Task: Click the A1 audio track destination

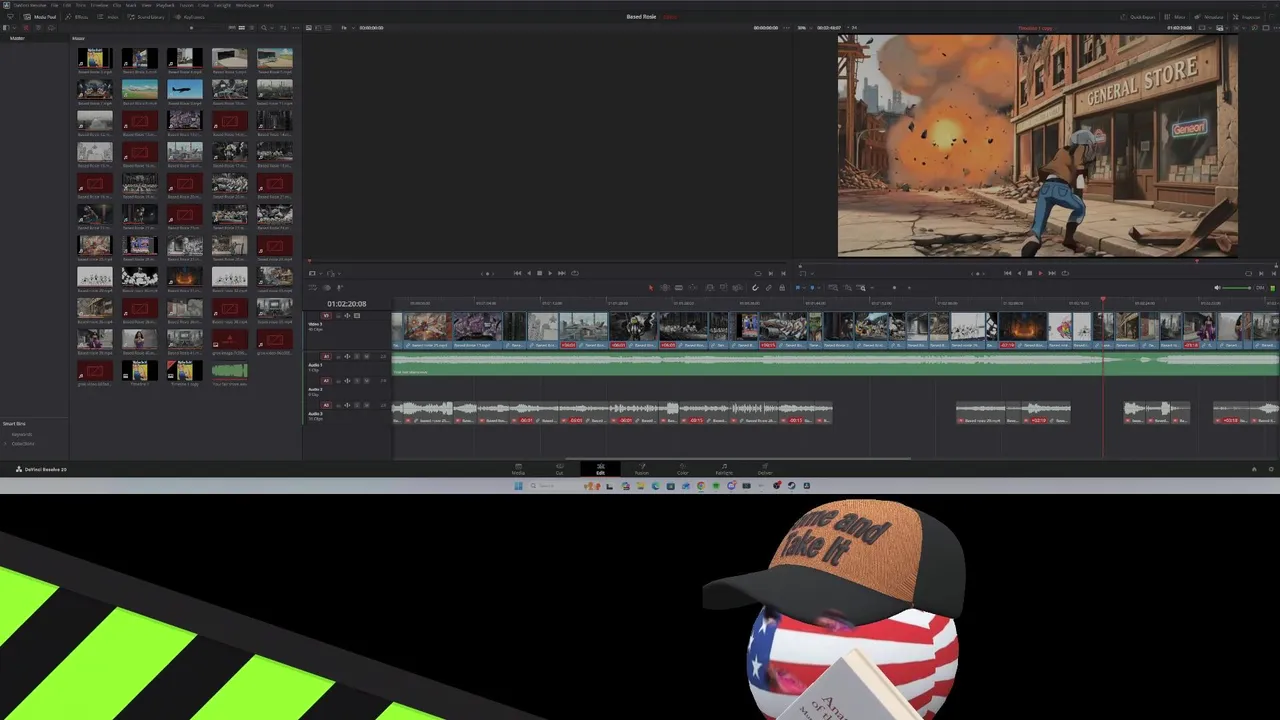Action: pyautogui.click(x=326, y=357)
